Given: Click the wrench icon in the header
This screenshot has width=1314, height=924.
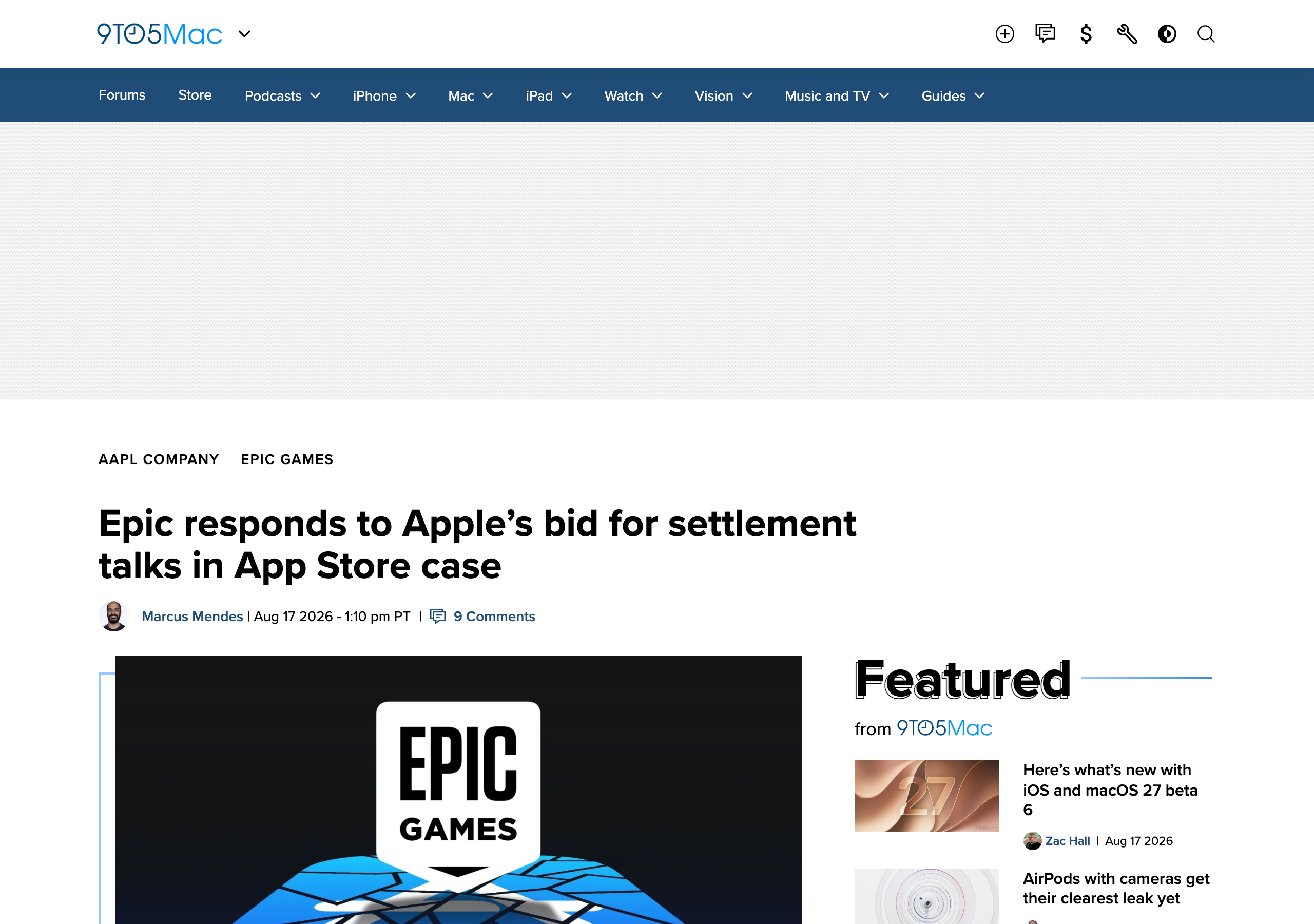Looking at the screenshot, I should point(1127,34).
